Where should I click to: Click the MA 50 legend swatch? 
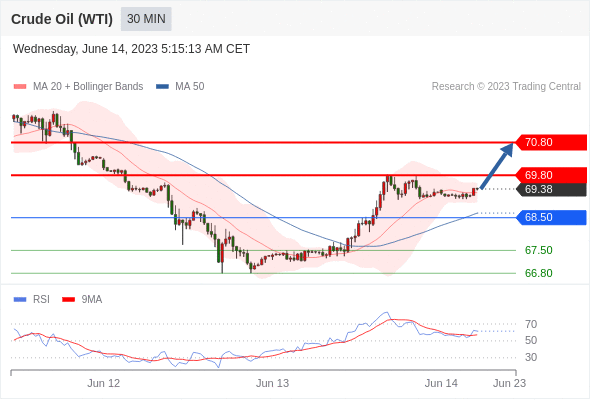(x=162, y=87)
